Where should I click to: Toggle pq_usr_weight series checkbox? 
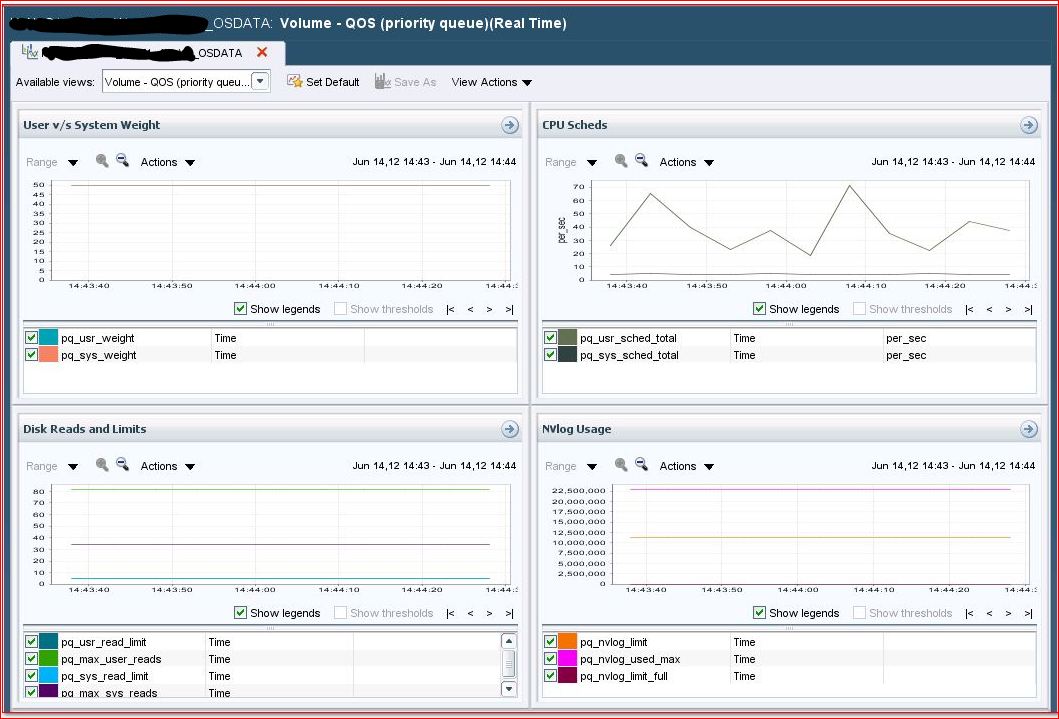point(31,338)
